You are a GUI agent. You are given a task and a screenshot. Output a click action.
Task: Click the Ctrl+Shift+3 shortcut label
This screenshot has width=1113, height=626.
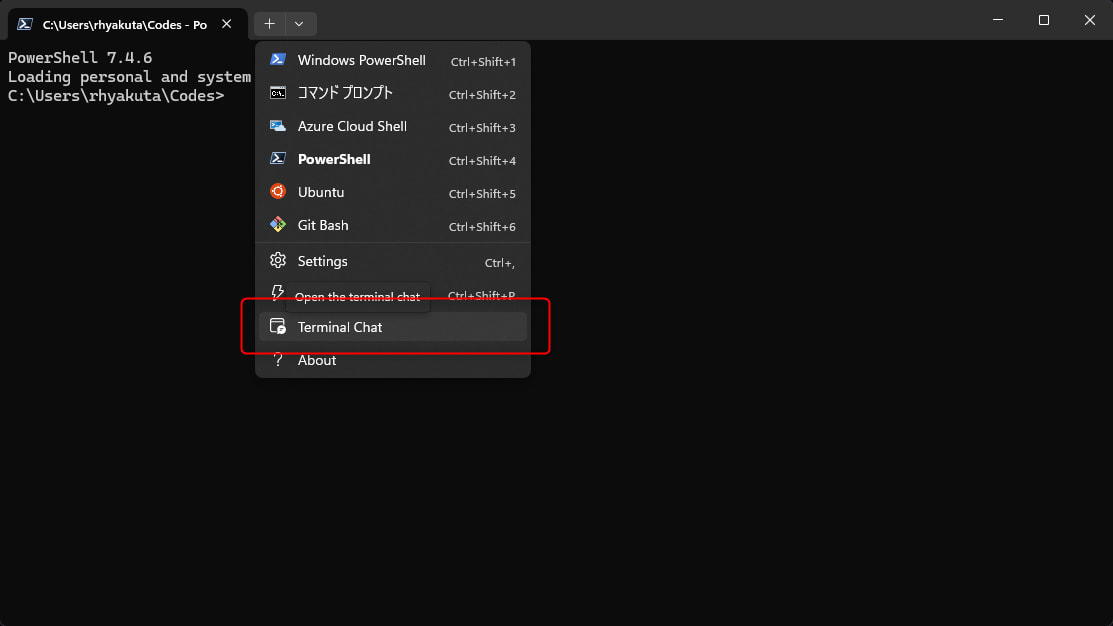coord(482,128)
